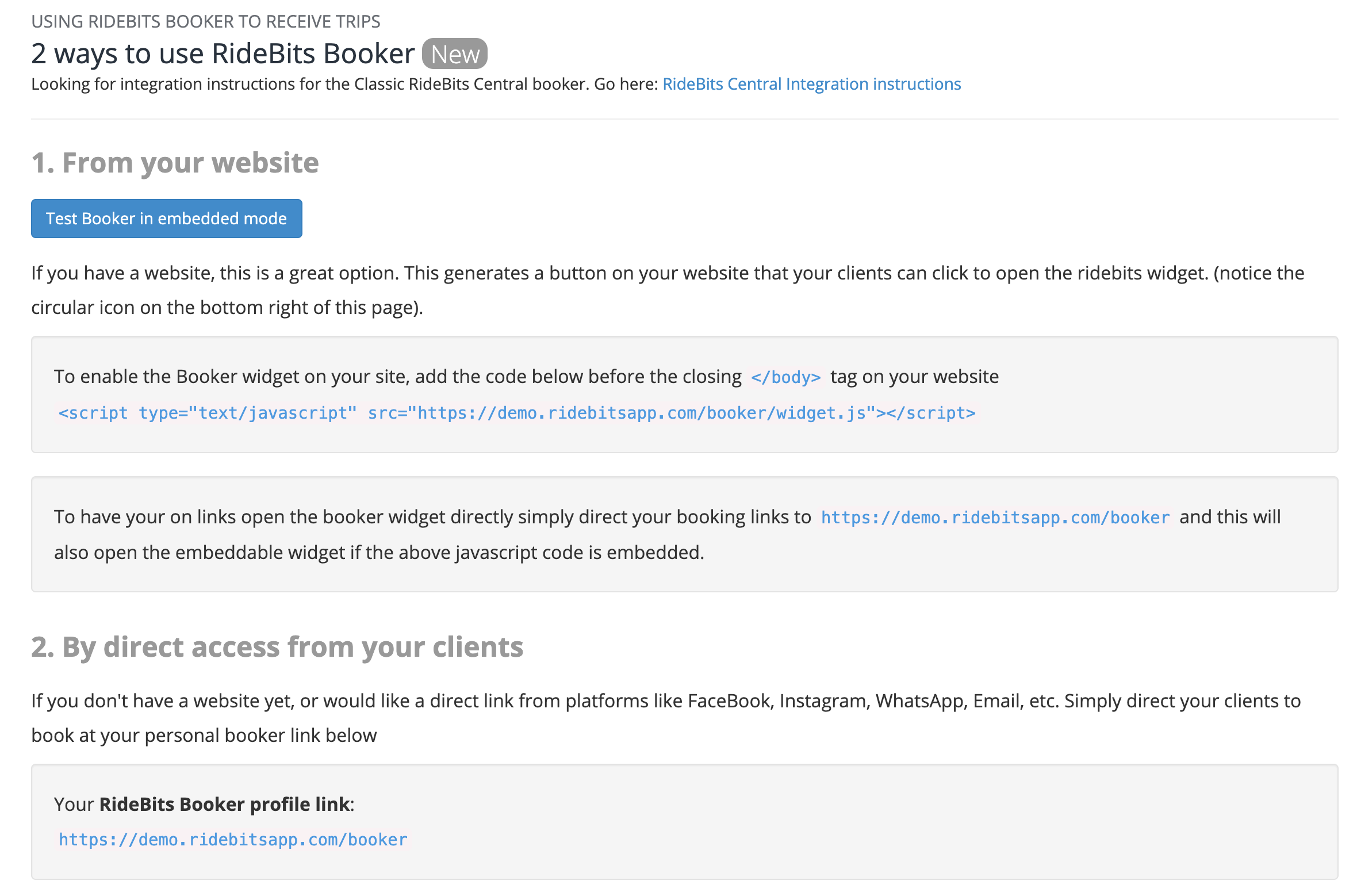Click 'USING RIDEBITS BOOKER TO RECEIVE TRIPS' header

coord(205,21)
